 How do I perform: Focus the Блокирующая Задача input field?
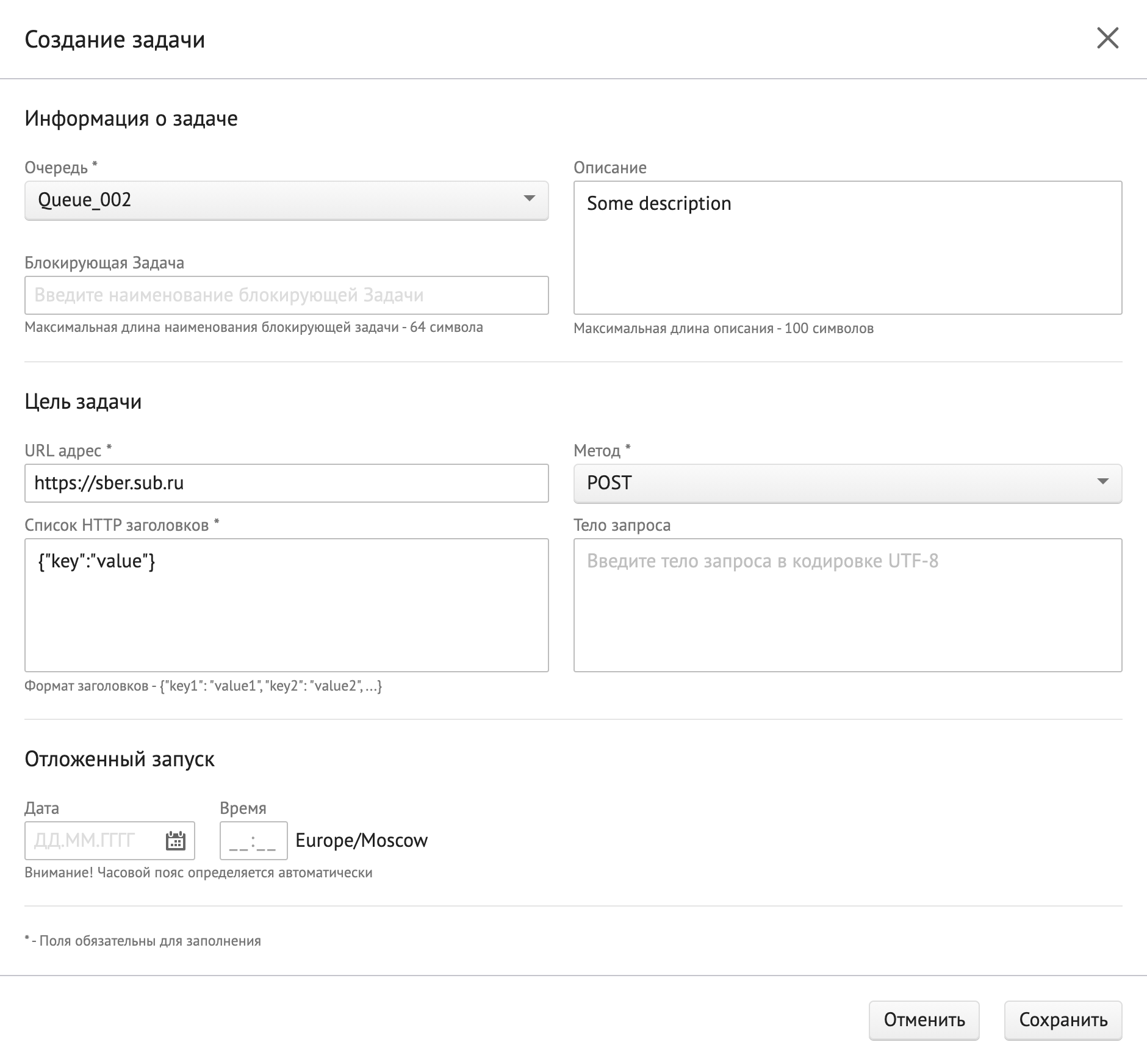pos(286,295)
